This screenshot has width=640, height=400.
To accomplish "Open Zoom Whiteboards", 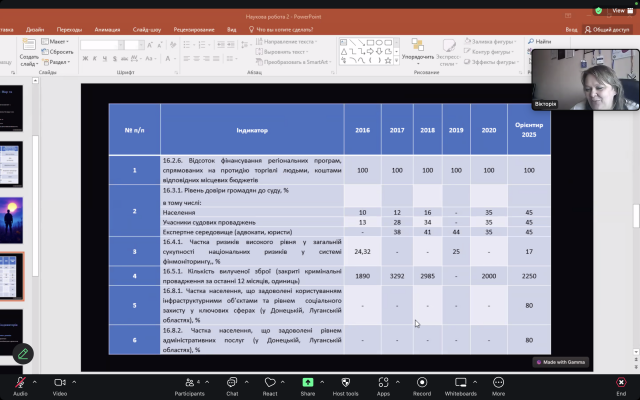I will 460,386.
